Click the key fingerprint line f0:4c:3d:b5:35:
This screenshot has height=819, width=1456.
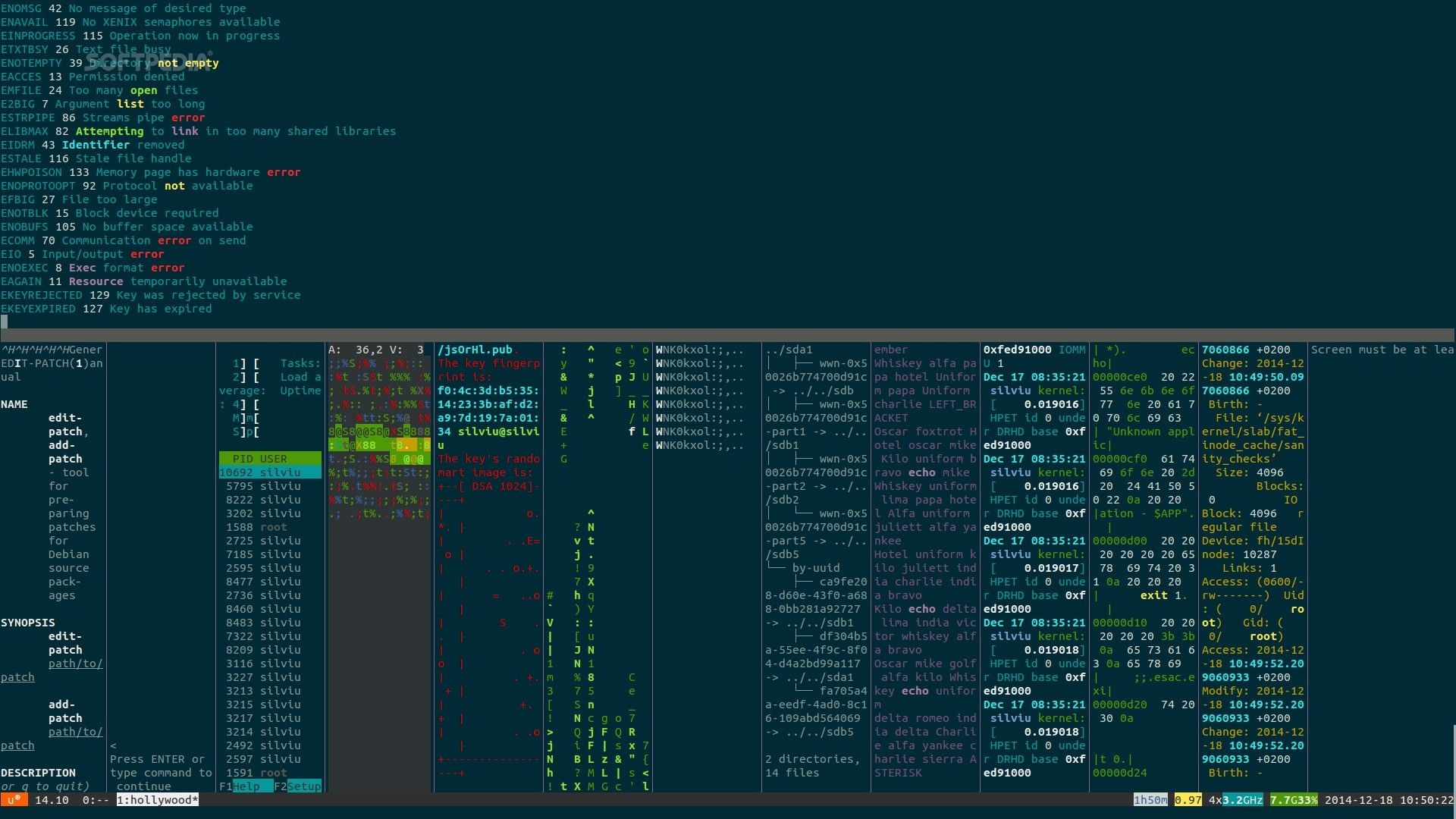point(489,391)
